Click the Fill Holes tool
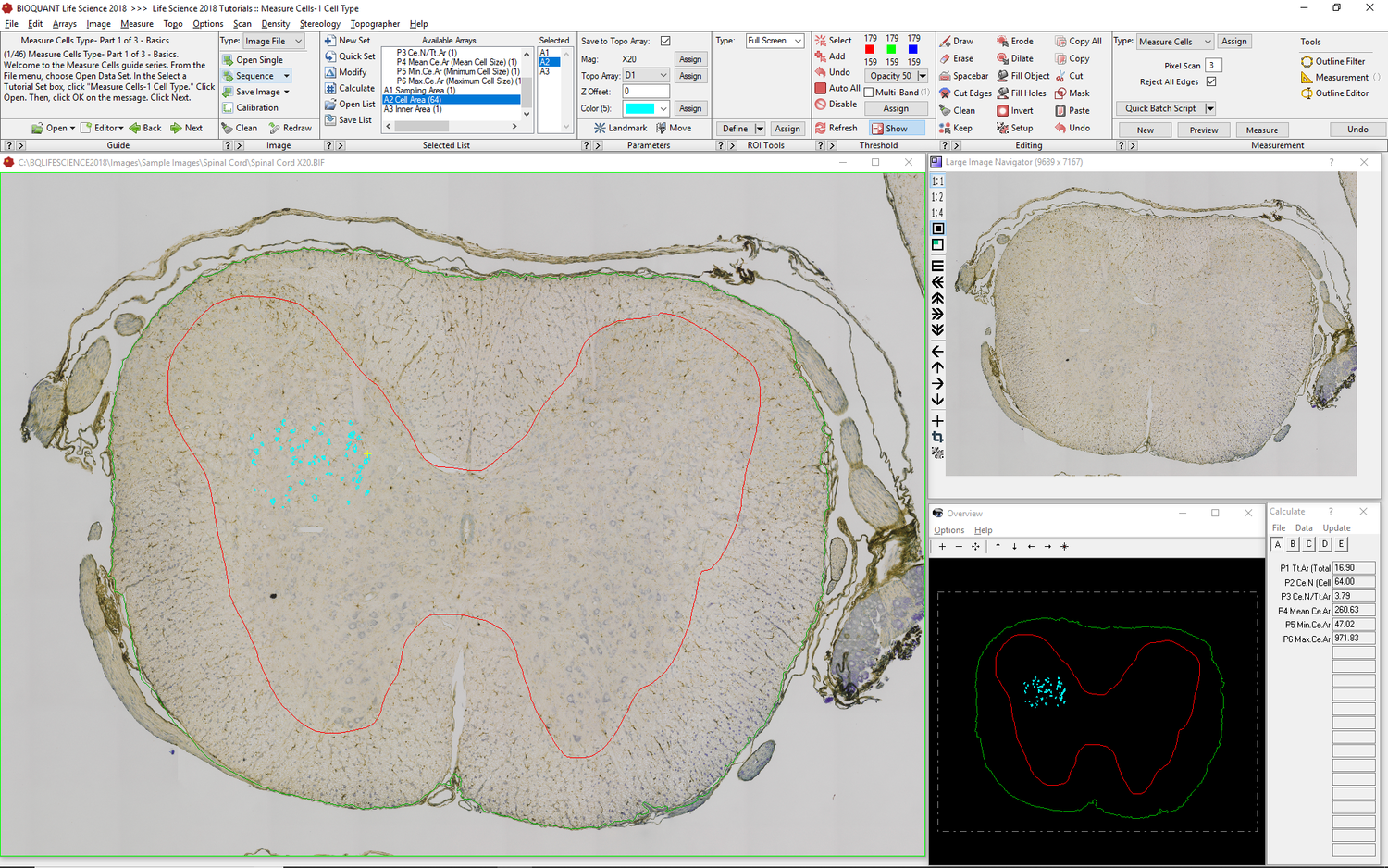 (x=1022, y=93)
